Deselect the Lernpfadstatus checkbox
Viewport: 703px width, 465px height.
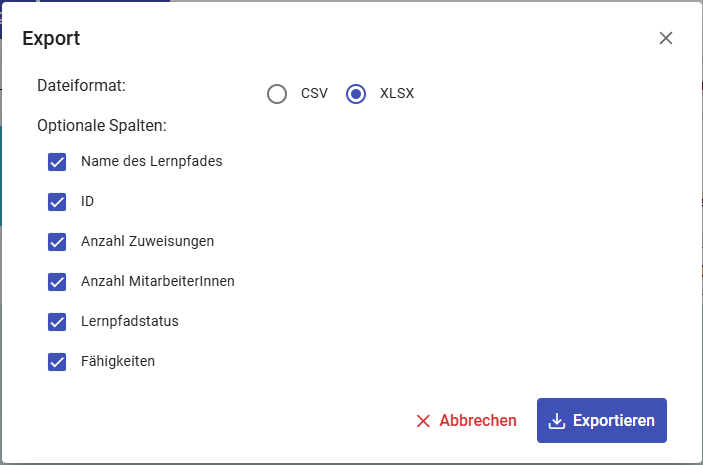point(57,322)
